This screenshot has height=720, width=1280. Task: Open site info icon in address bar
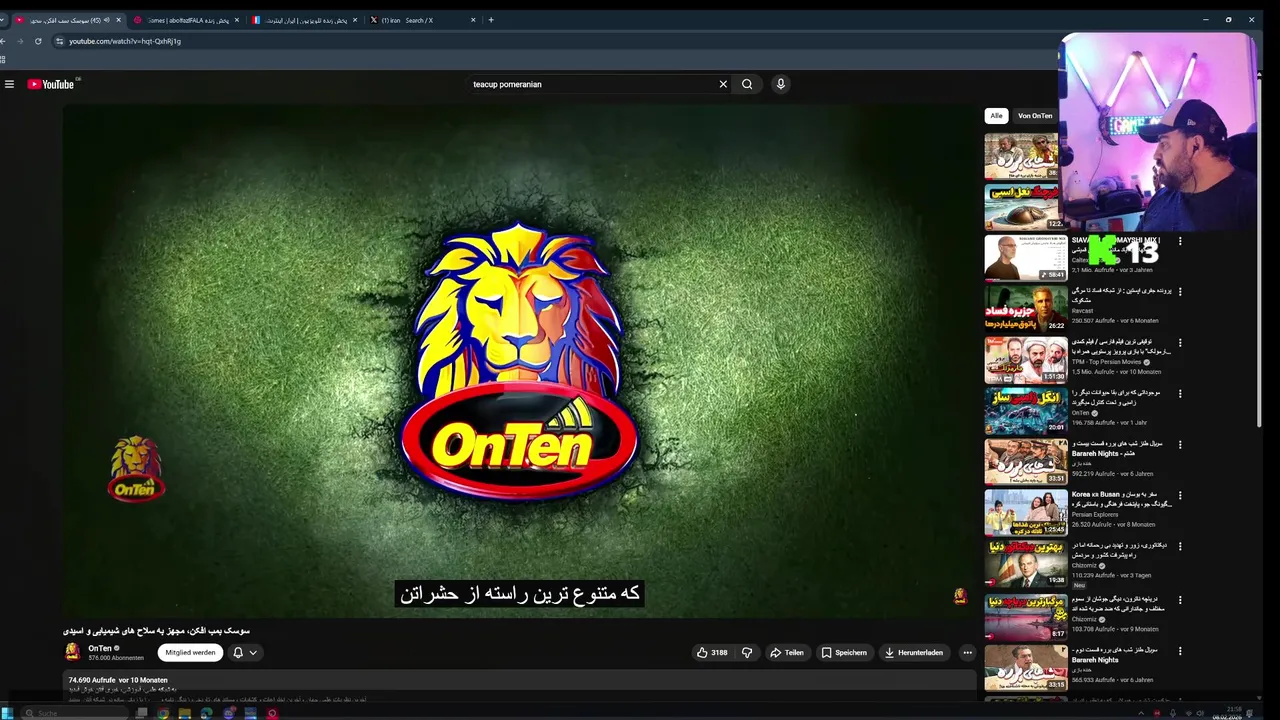(x=59, y=41)
